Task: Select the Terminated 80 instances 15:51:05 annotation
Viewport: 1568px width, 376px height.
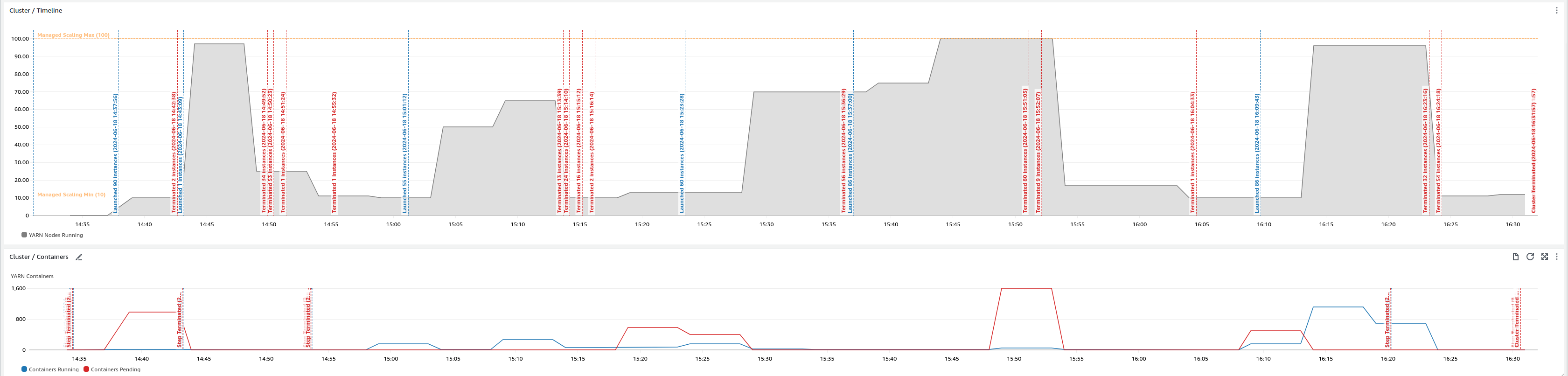Action: click(x=1025, y=151)
